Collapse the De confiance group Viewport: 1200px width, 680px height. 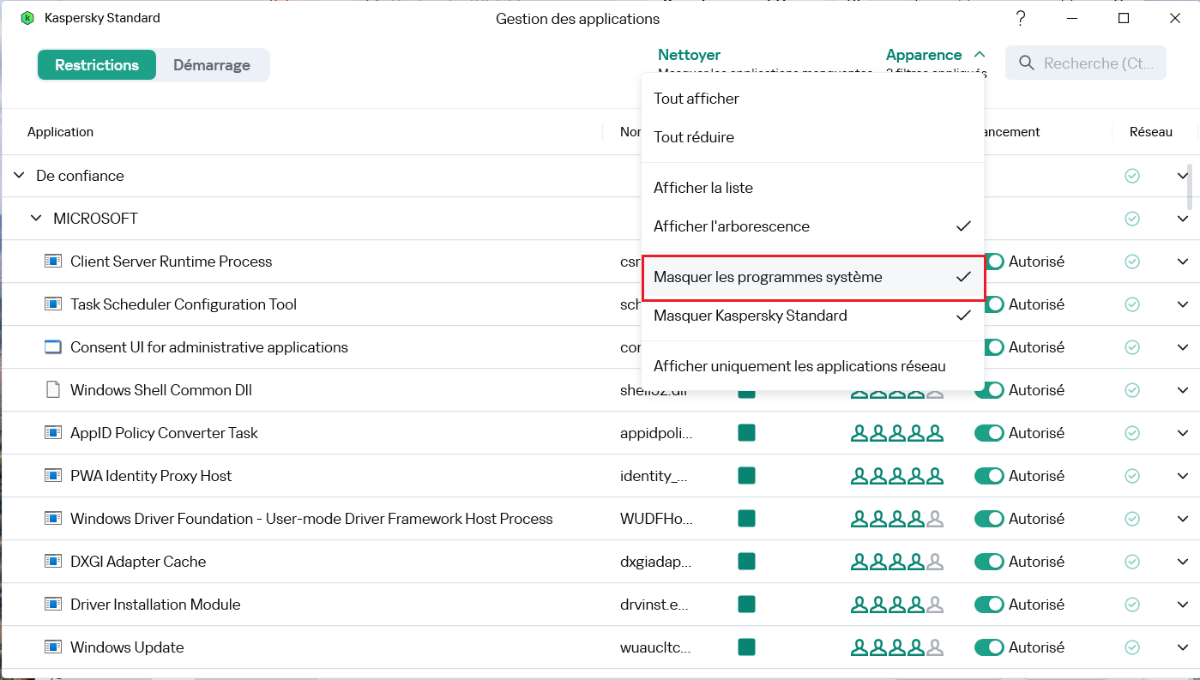19,176
